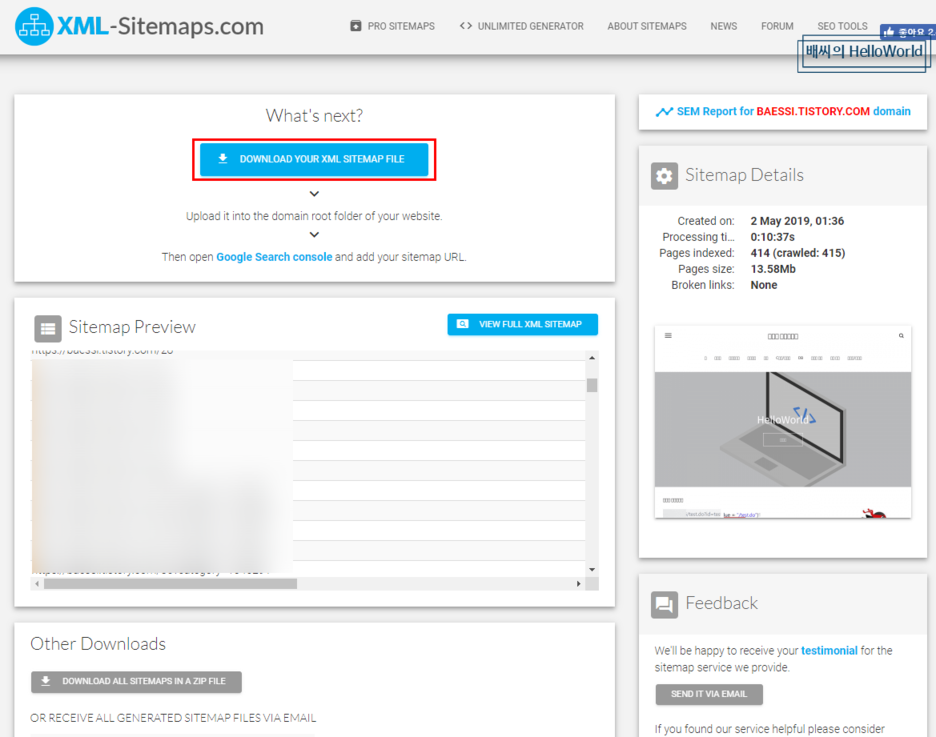936x737 pixels.
Task: Select the Broken links value None
Action: click(x=763, y=285)
